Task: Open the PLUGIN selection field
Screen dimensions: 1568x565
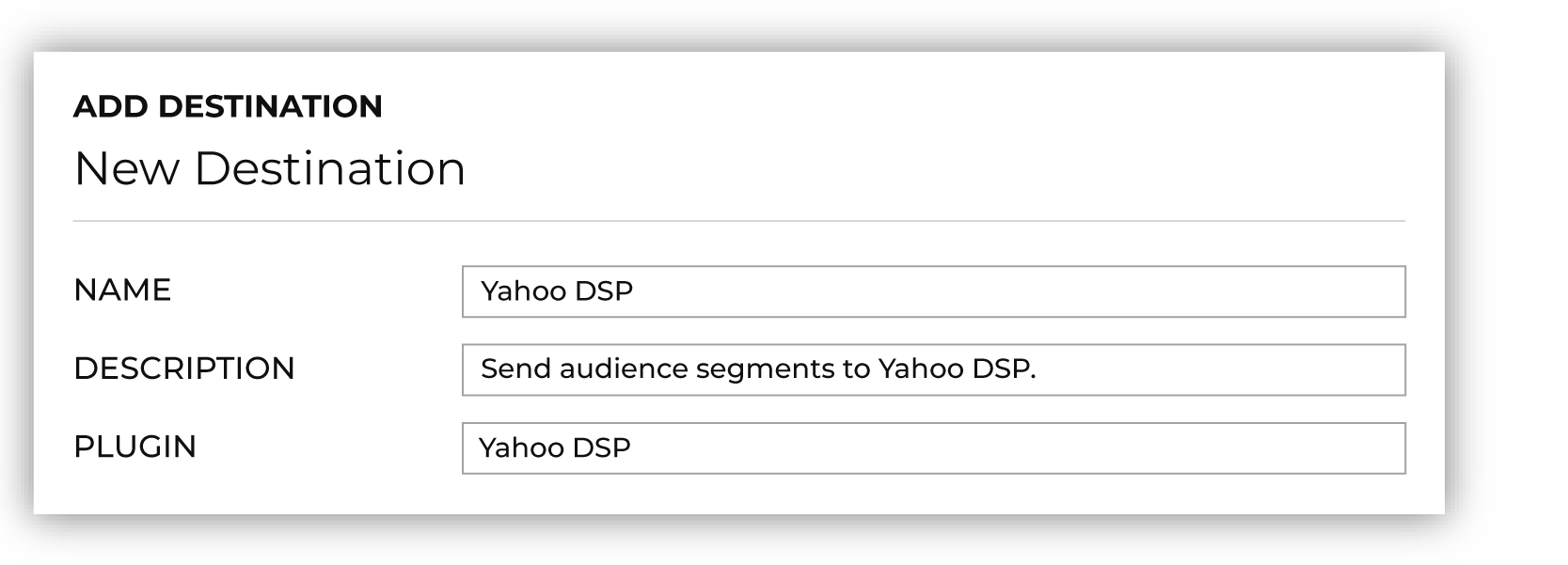Action: click(x=933, y=448)
